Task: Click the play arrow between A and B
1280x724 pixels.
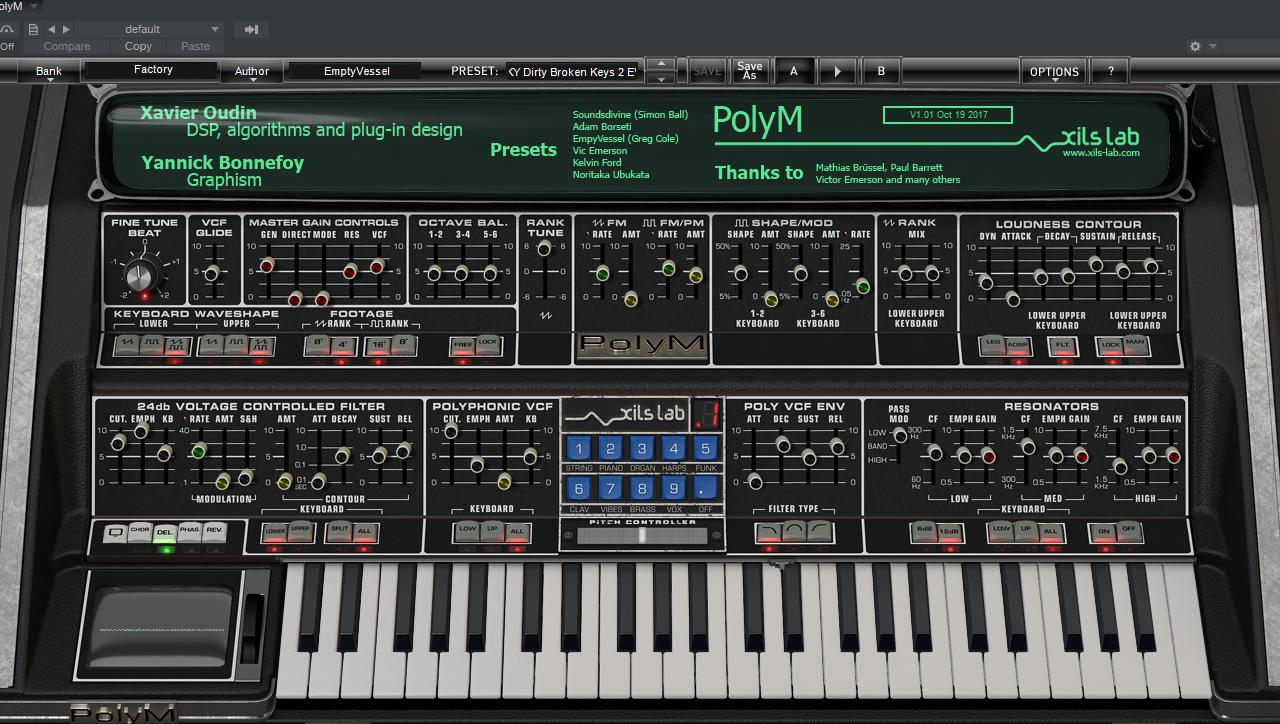Action: click(837, 71)
